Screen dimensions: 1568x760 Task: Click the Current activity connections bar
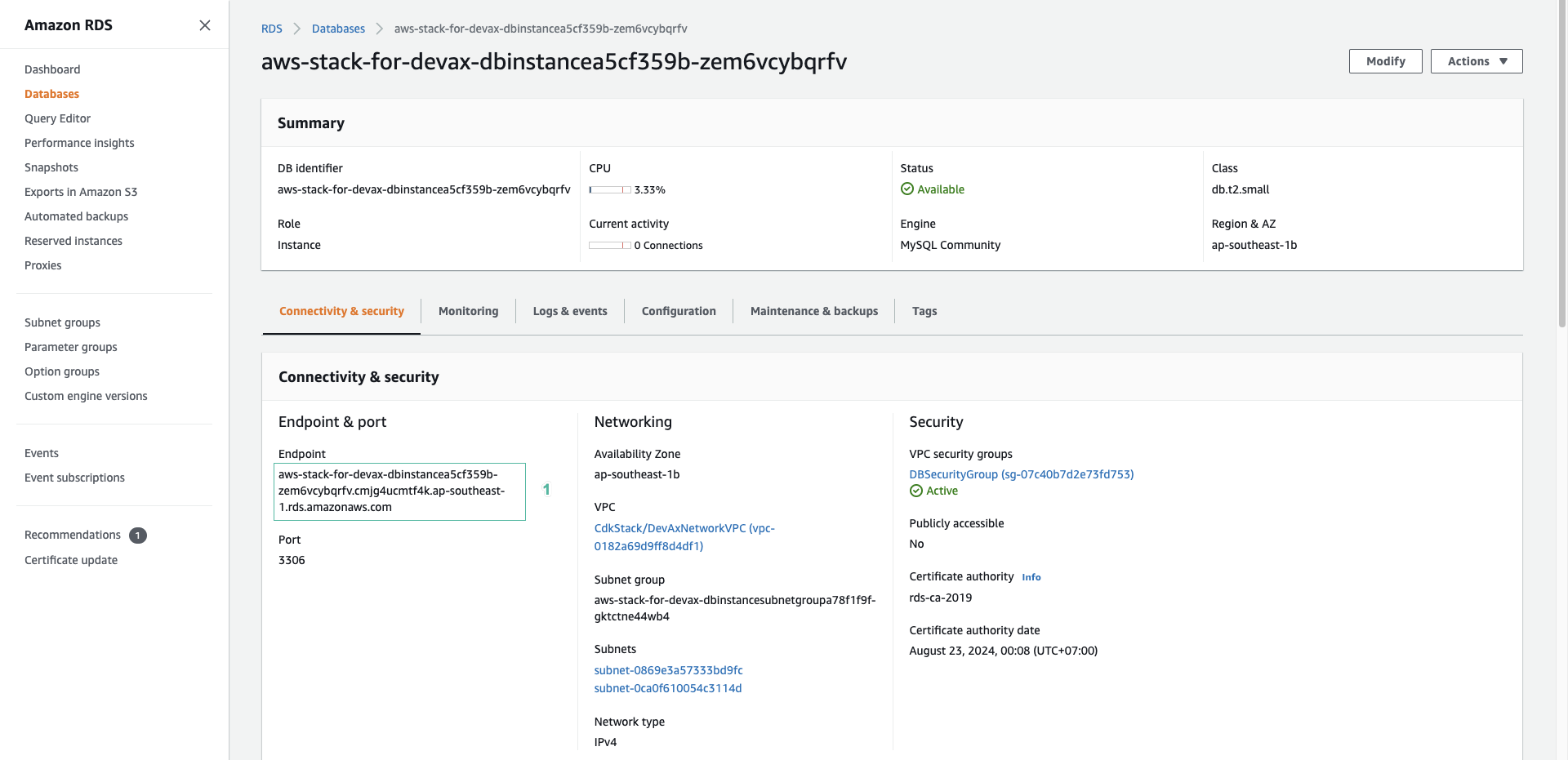[610, 245]
